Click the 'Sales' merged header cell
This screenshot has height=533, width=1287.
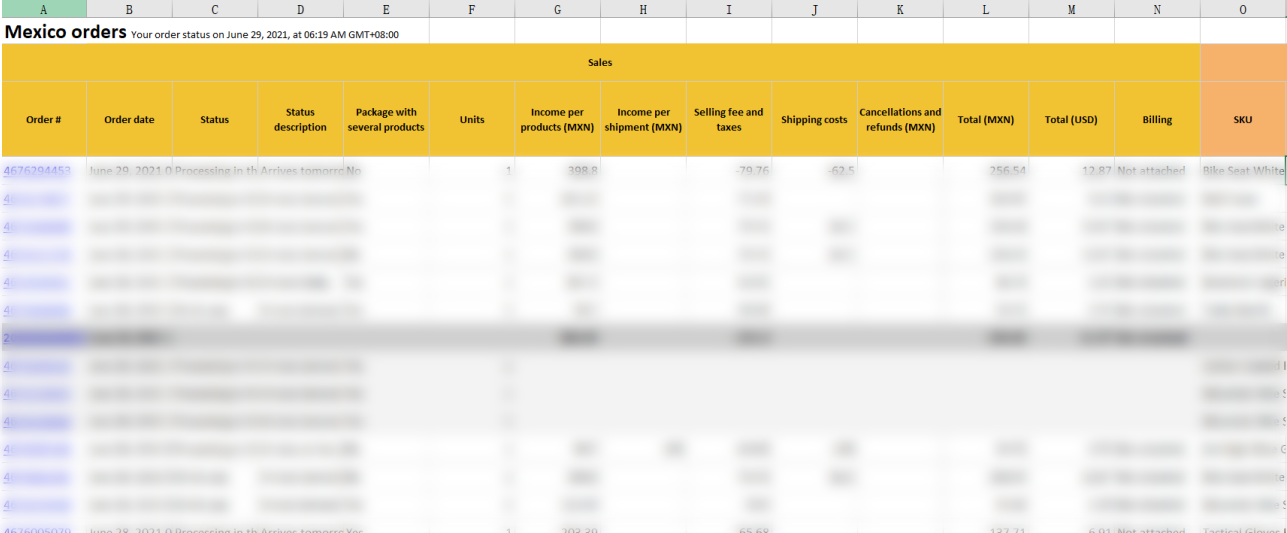click(x=600, y=62)
